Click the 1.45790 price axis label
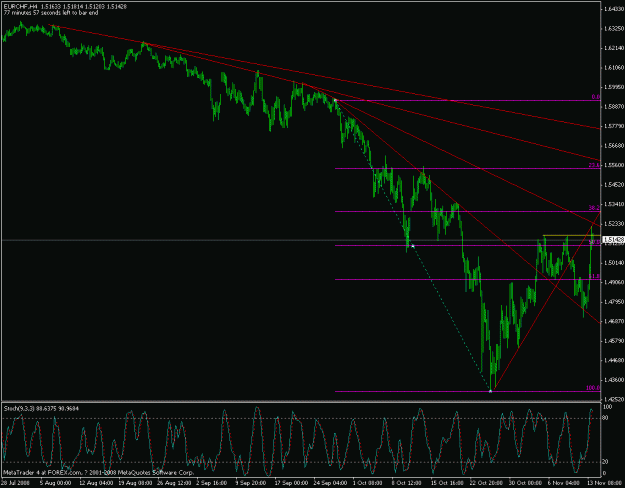 (614, 341)
